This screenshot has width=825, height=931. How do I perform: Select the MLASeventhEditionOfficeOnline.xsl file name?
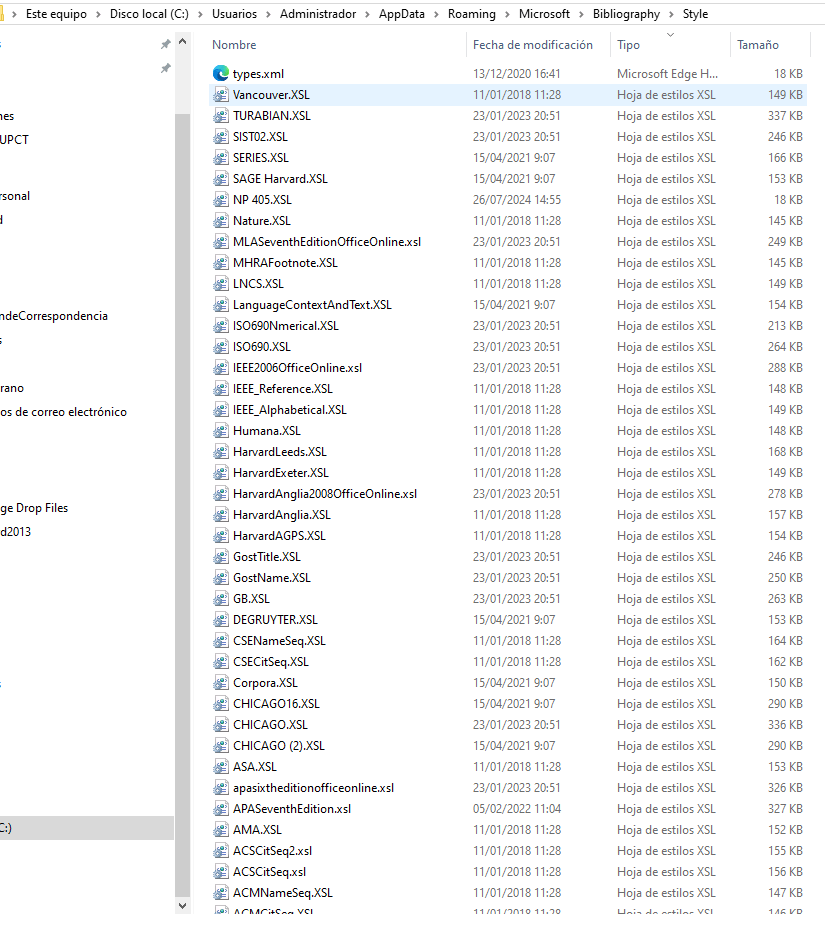pyautogui.click(x=327, y=242)
